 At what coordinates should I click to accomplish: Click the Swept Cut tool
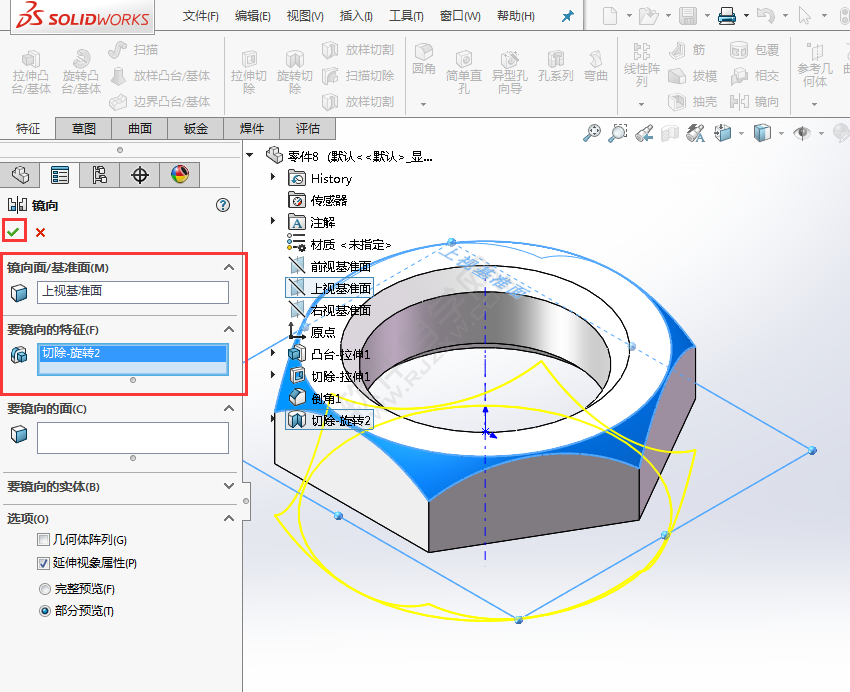(357, 76)
